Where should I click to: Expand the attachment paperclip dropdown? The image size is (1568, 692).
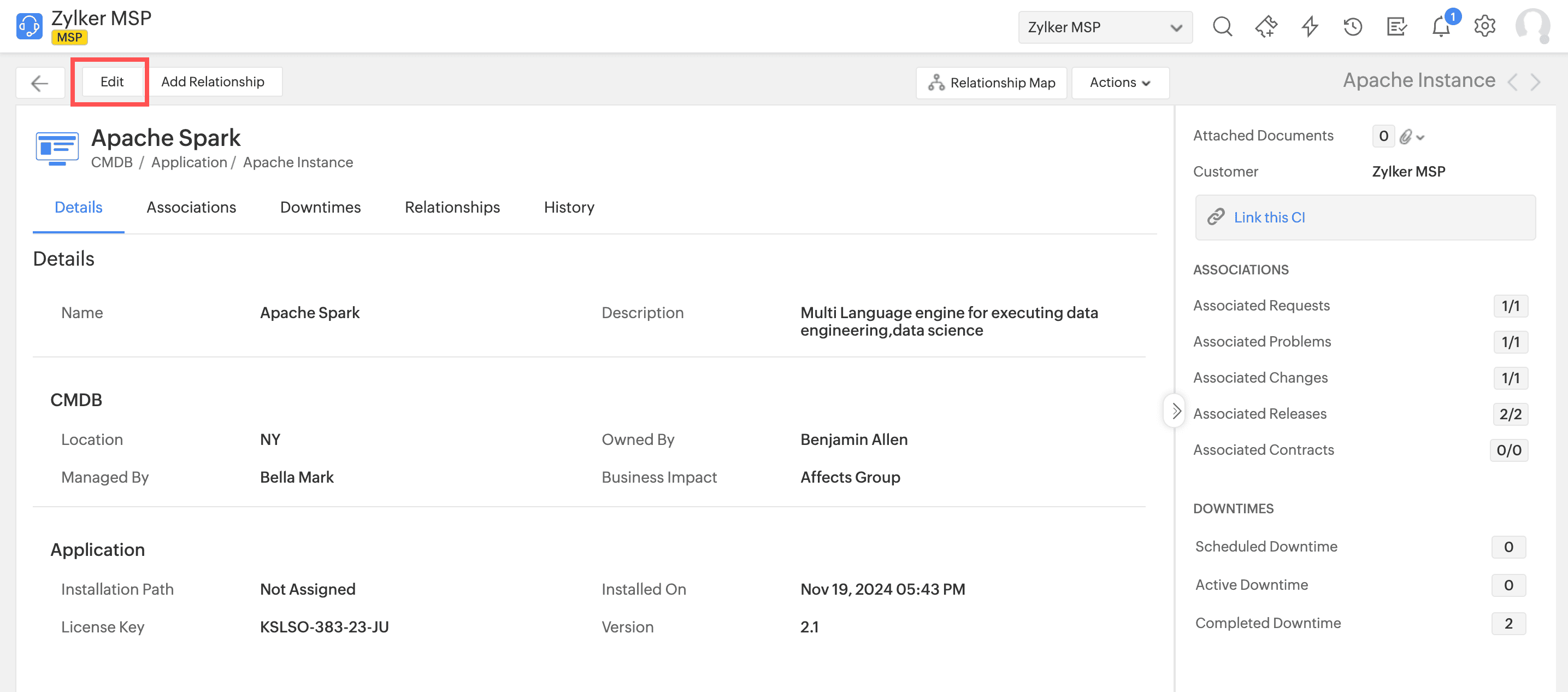tap(1412, 137)
